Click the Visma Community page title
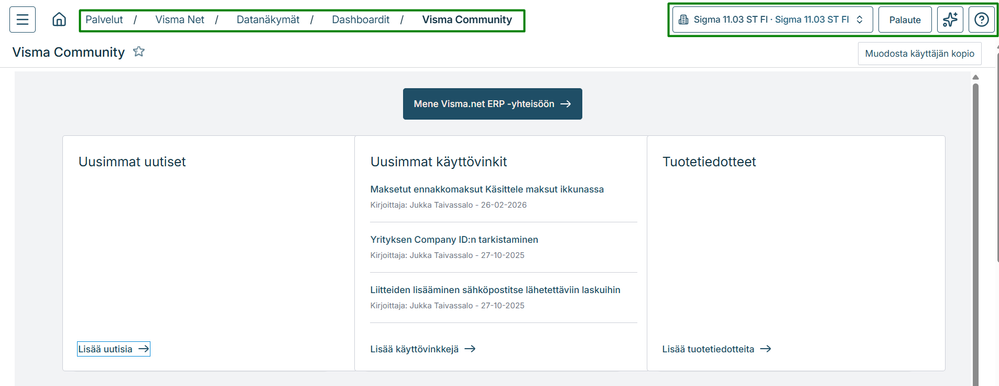Viewport: 999px width, 386px height. pos(68,52)
